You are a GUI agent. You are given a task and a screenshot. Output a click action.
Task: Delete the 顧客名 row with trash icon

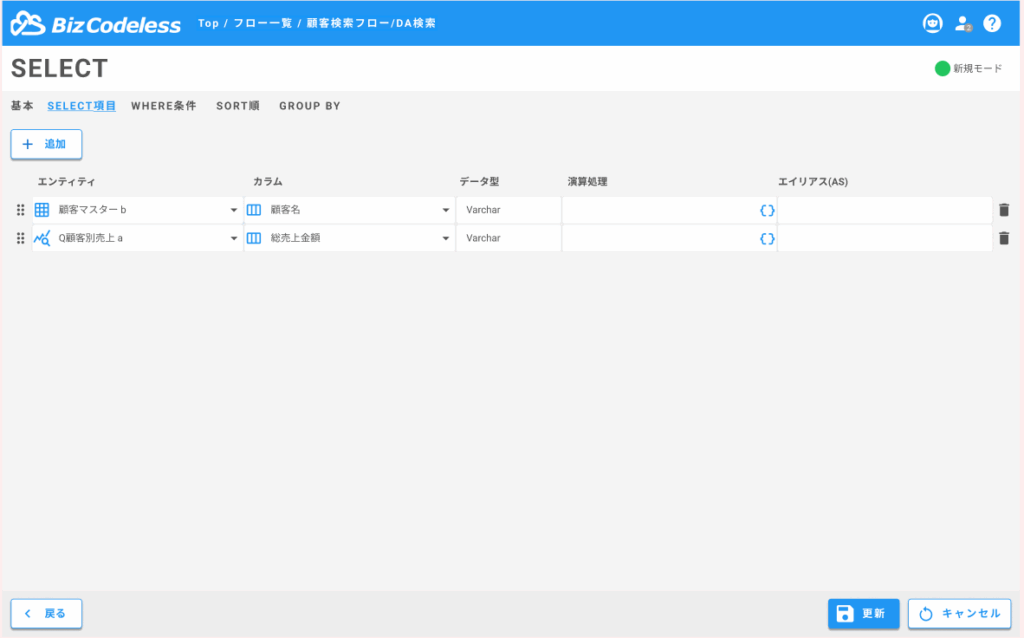point(1004,210)
